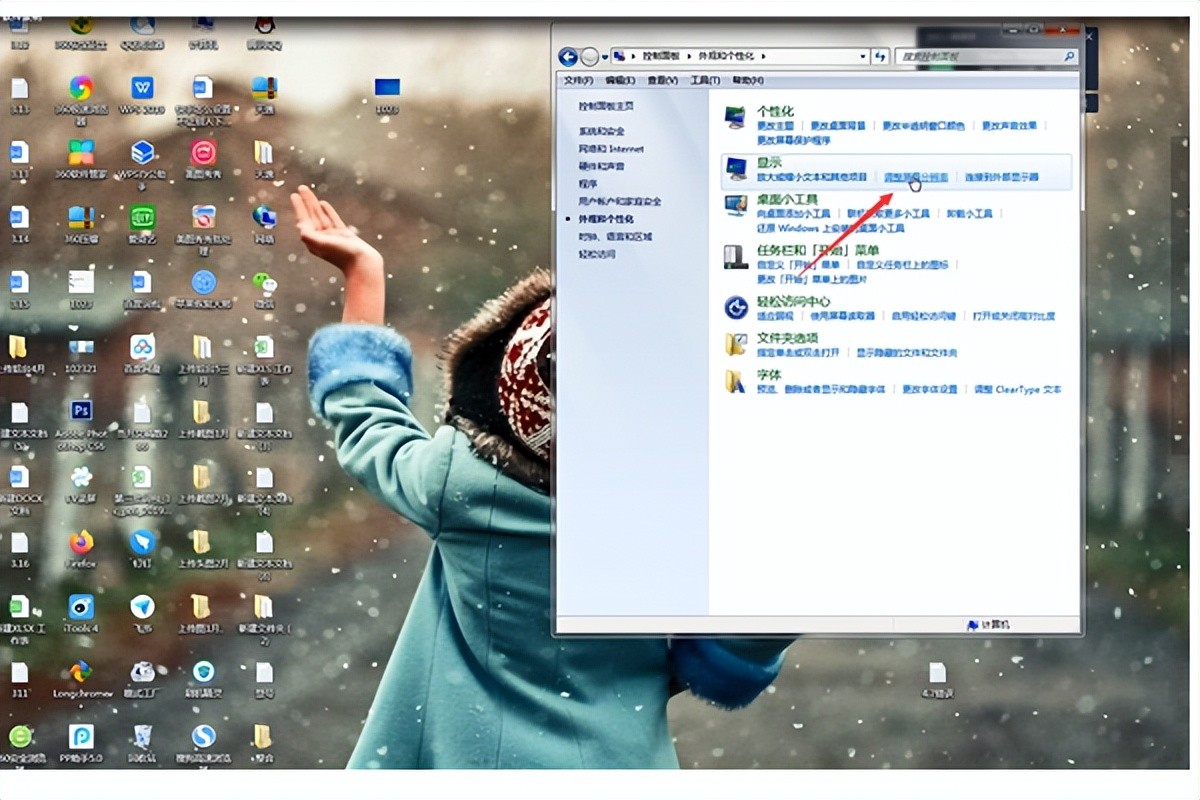Viewport: 1200px width, 800px height.
Task: Open the Tools (工具) menu
Action: coord(705,81)
